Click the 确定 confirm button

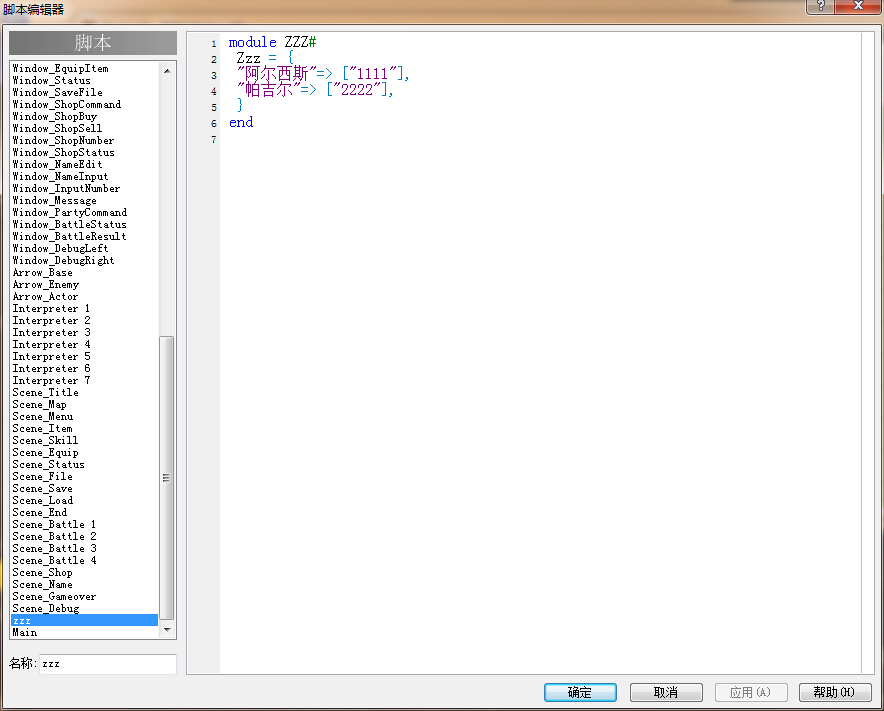[580, 692]
